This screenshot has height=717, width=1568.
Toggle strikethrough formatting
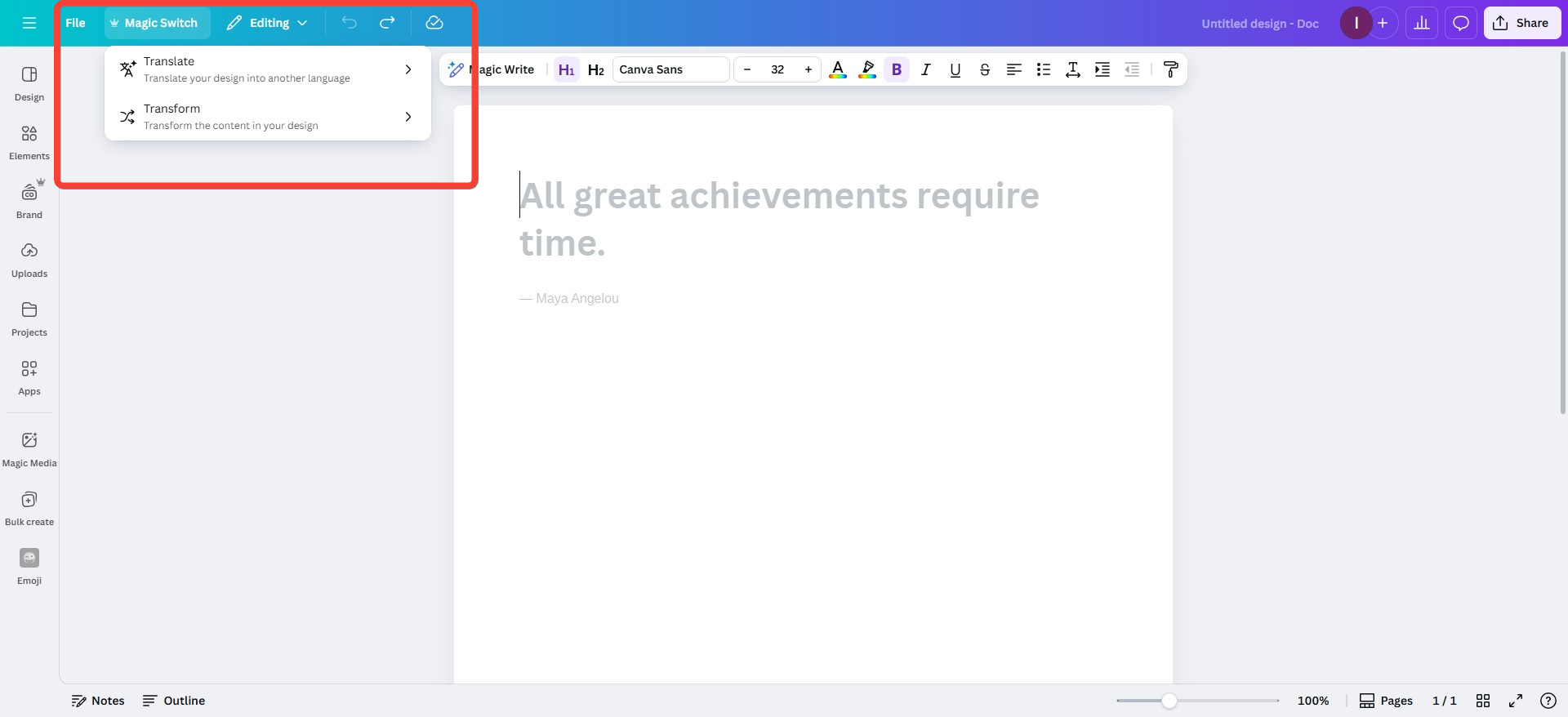pyautogui.click(x=985, y=69)
